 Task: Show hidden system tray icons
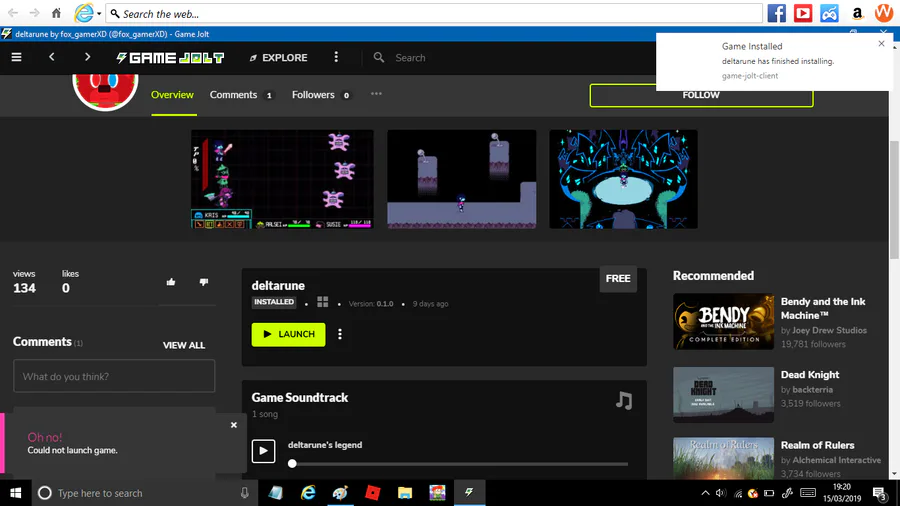705,493
